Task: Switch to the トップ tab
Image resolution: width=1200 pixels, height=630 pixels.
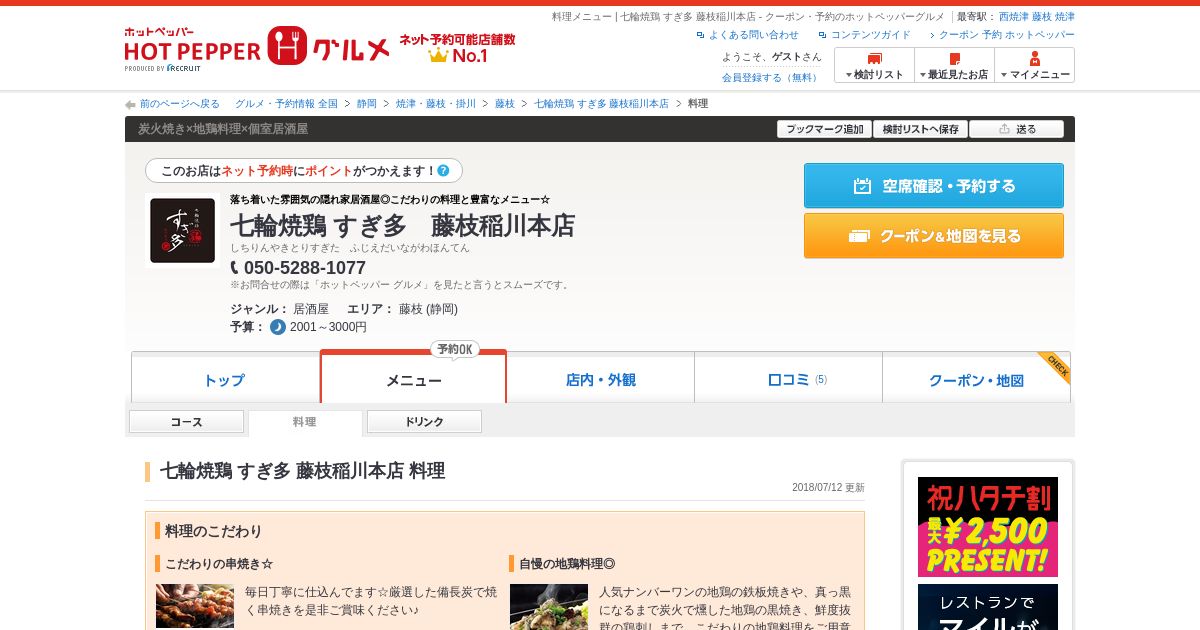Action: coord(225,379)
